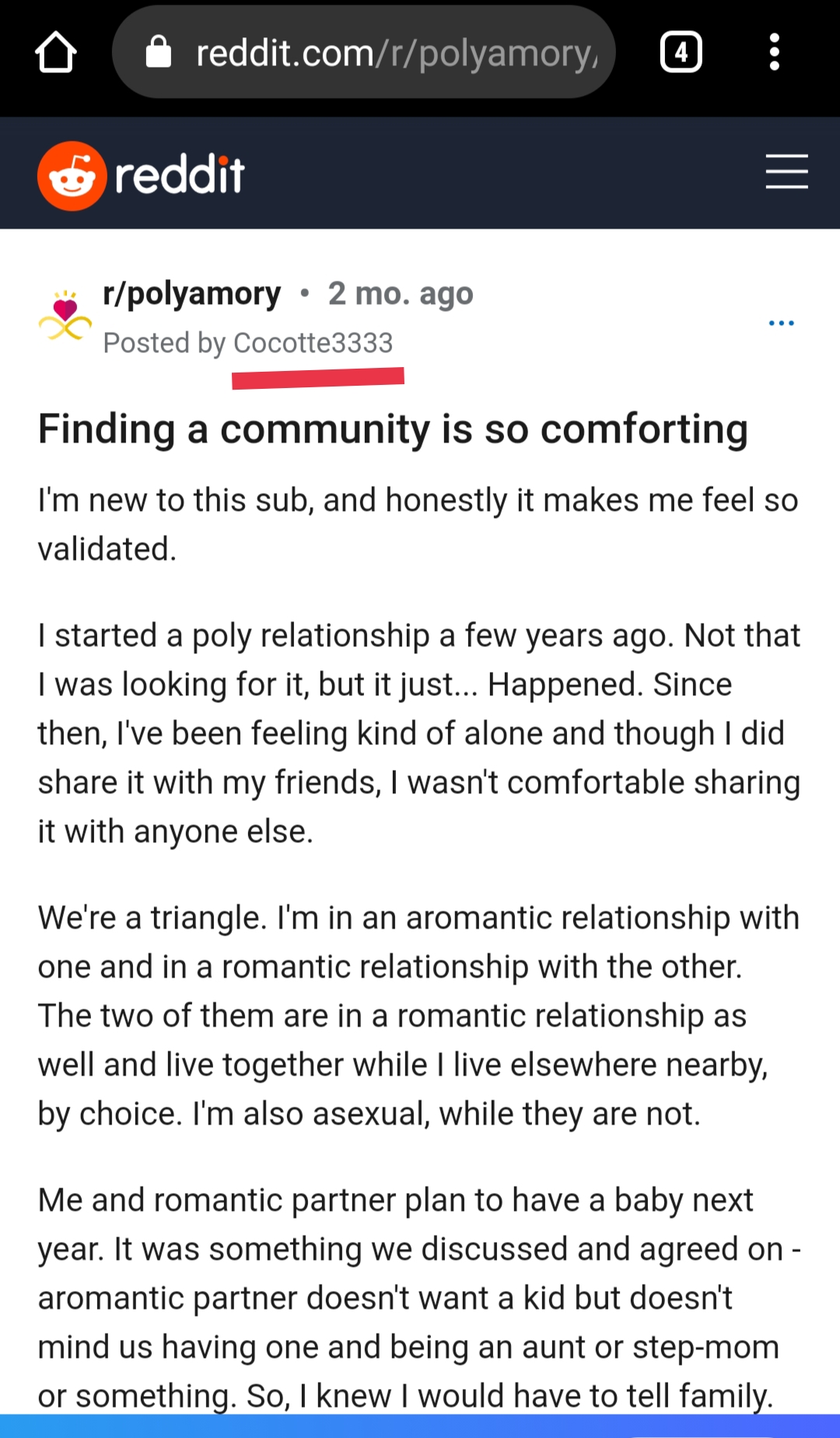The height and width of the screenshot is (1438, 840).
Task: Click the r/polyamory community avatar icon
Action: tap(65, 316)
